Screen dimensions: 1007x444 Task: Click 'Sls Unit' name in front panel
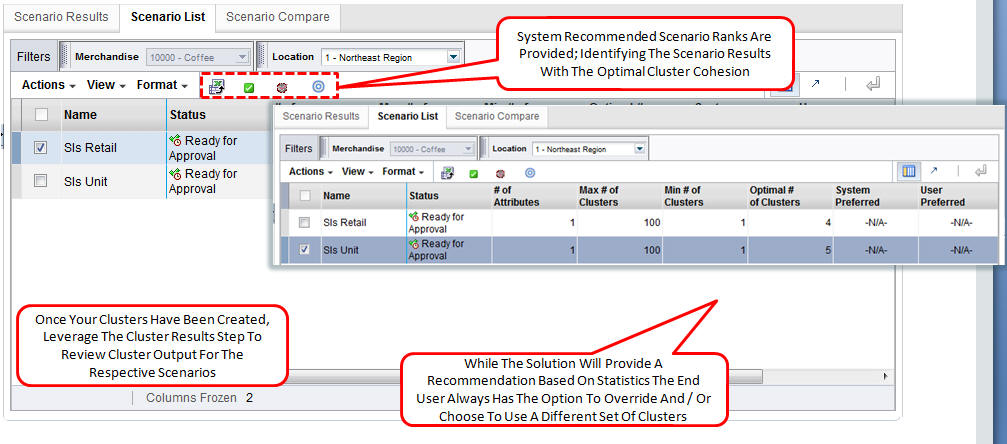click(x=341, y=249)
